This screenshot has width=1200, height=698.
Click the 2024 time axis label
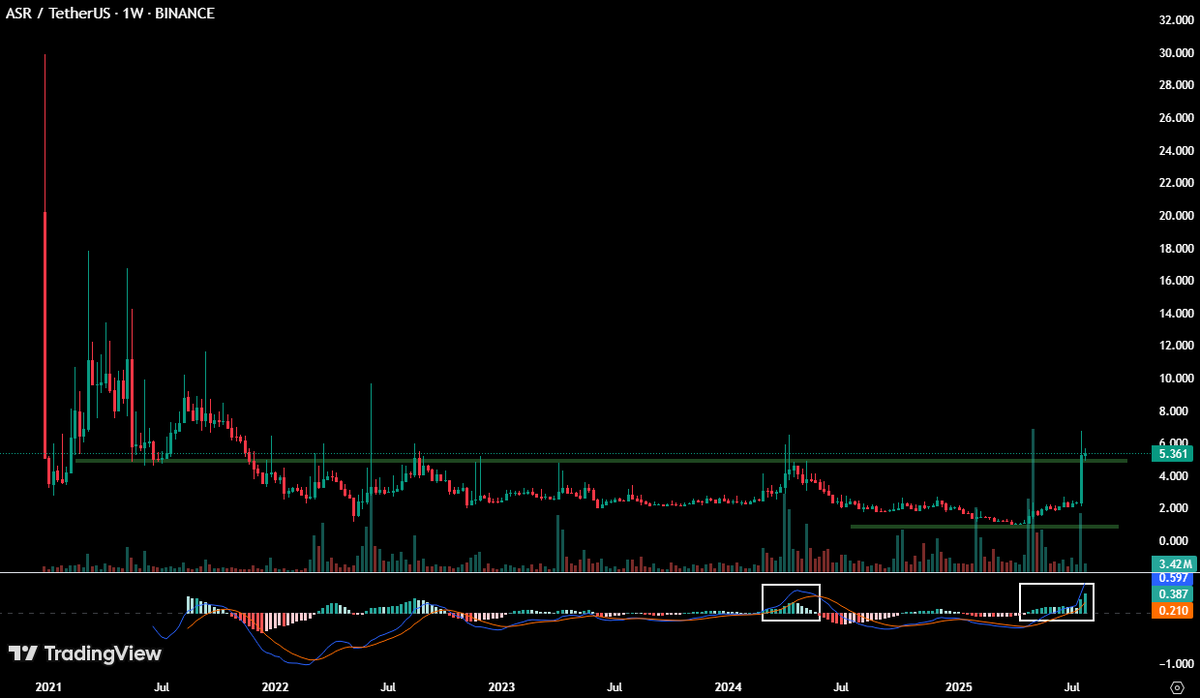click(729, 688)
